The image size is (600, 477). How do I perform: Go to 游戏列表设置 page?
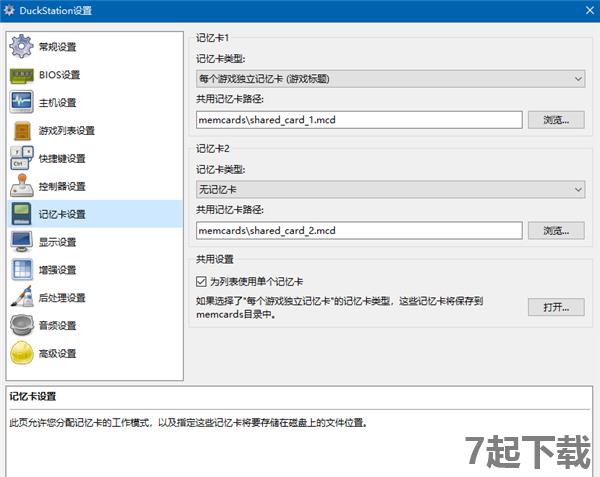click(67, 130)
